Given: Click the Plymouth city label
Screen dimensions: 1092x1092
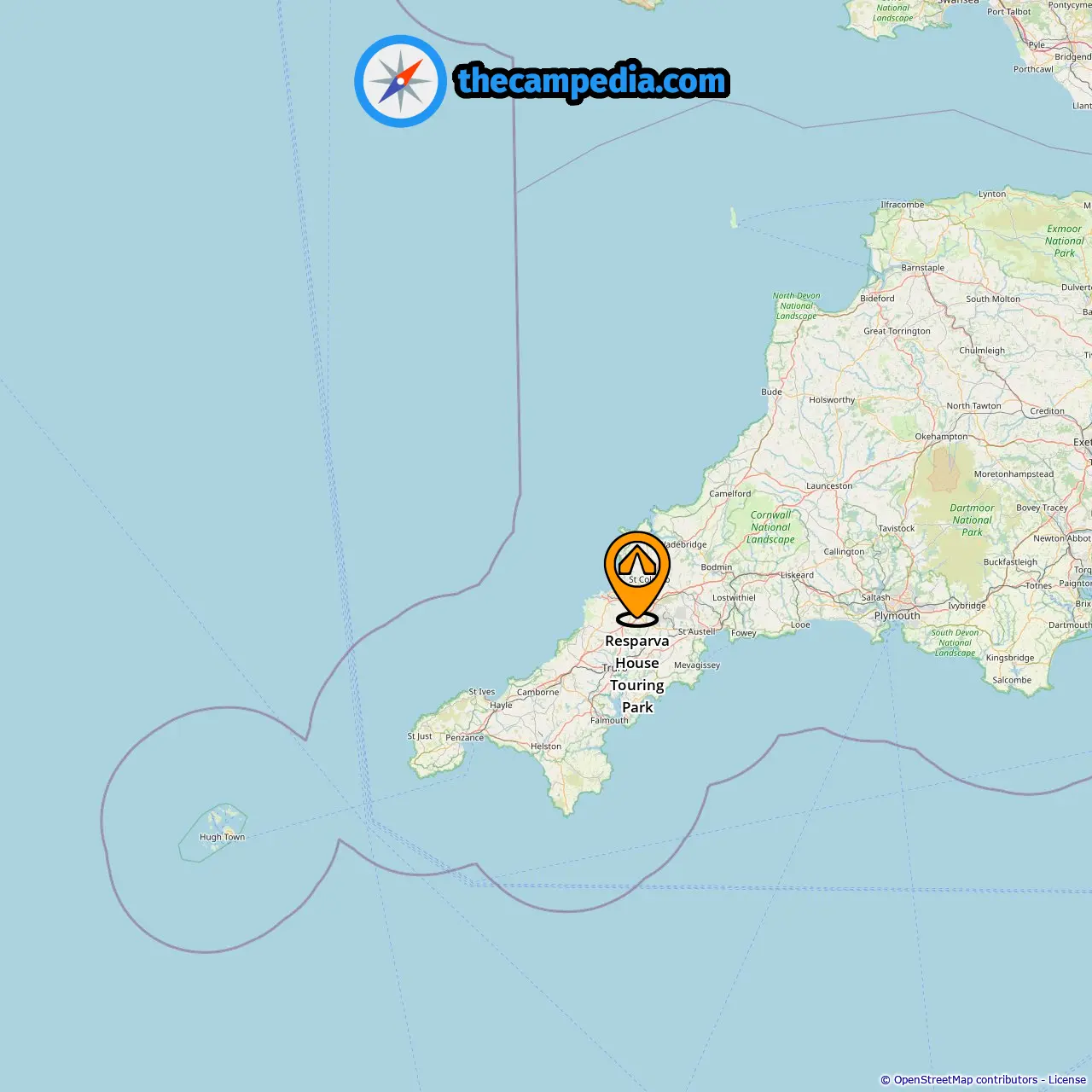Looking at the screenshot, I should click(x=897, y=615).
